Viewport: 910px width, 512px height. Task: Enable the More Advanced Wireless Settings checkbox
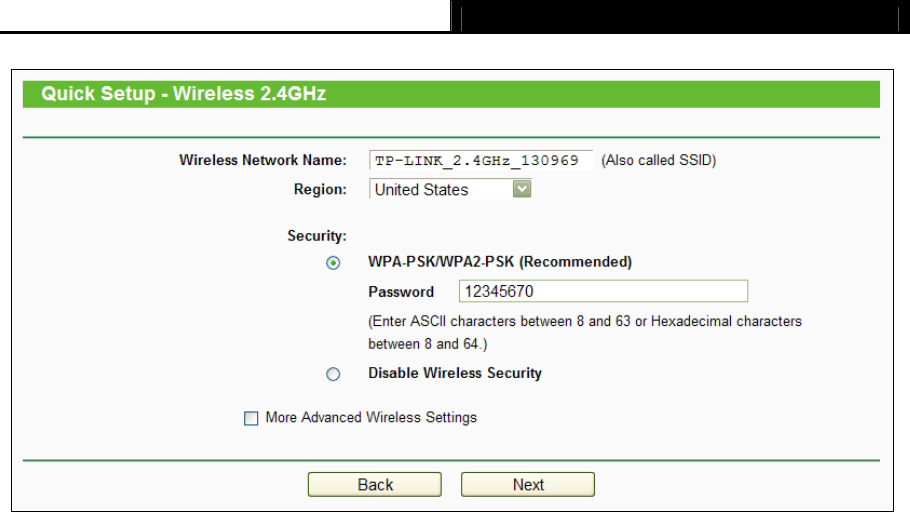pos(251,418)
